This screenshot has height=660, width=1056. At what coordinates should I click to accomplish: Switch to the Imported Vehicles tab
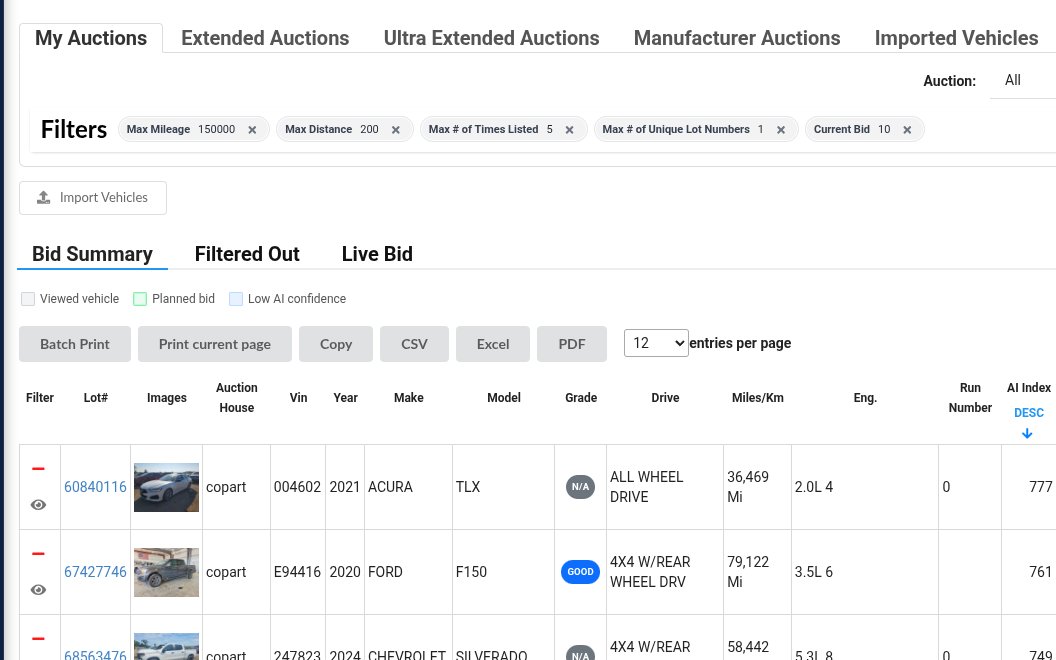[x=956, y=38]
